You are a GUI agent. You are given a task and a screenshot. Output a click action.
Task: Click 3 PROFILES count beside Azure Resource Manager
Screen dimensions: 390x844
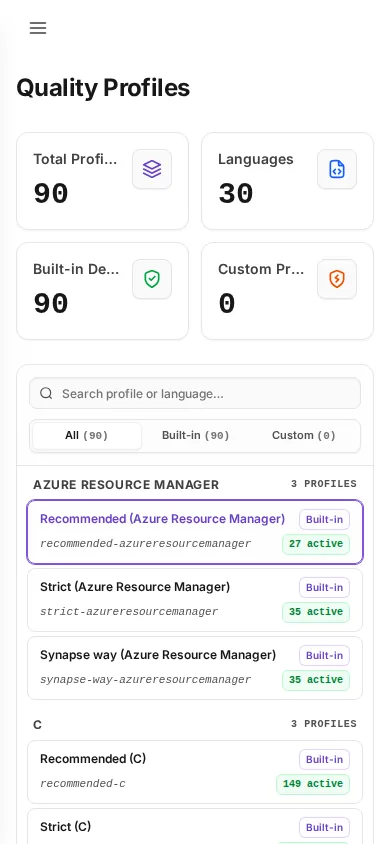[324, 484]
